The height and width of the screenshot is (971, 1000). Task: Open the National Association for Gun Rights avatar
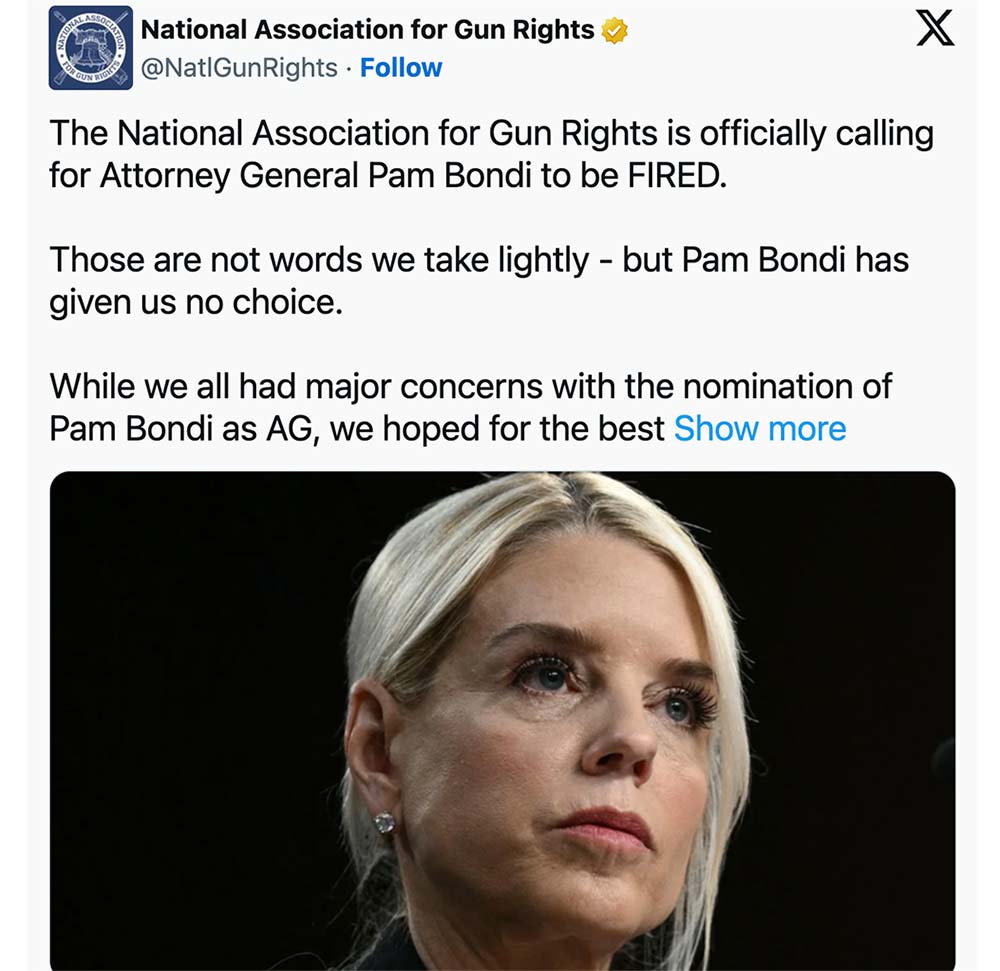pyautogui.click(x=91, y=48)
